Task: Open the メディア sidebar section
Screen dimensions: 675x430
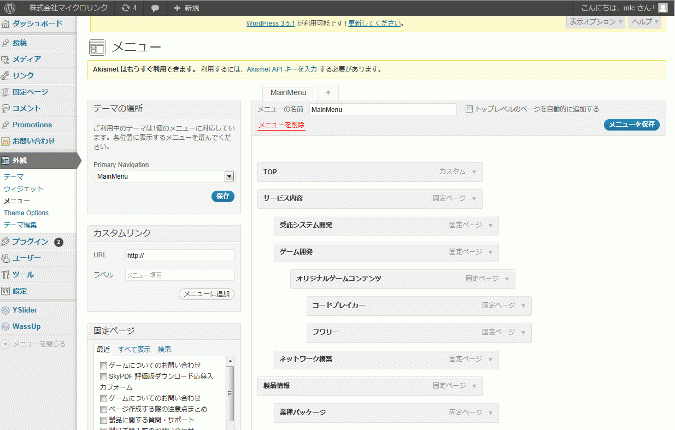Action: click(x=27, y=59)
